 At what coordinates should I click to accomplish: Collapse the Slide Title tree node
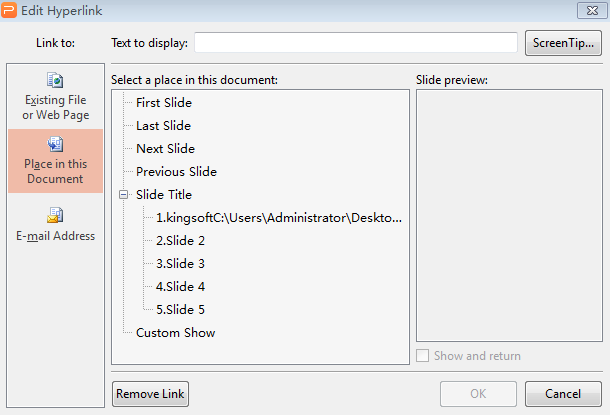pyautogui.click(x=123, y=194)
